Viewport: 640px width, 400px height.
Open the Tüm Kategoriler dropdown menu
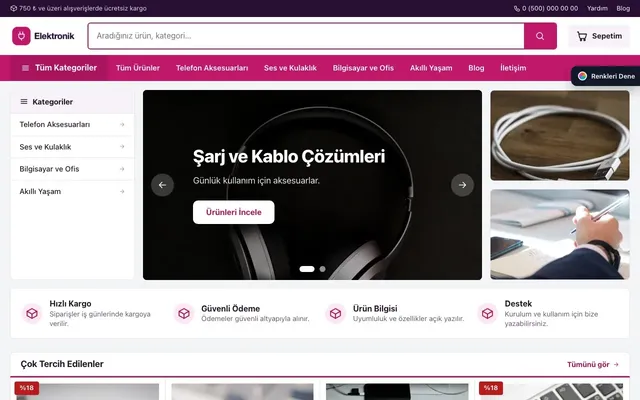click(59, 68)
